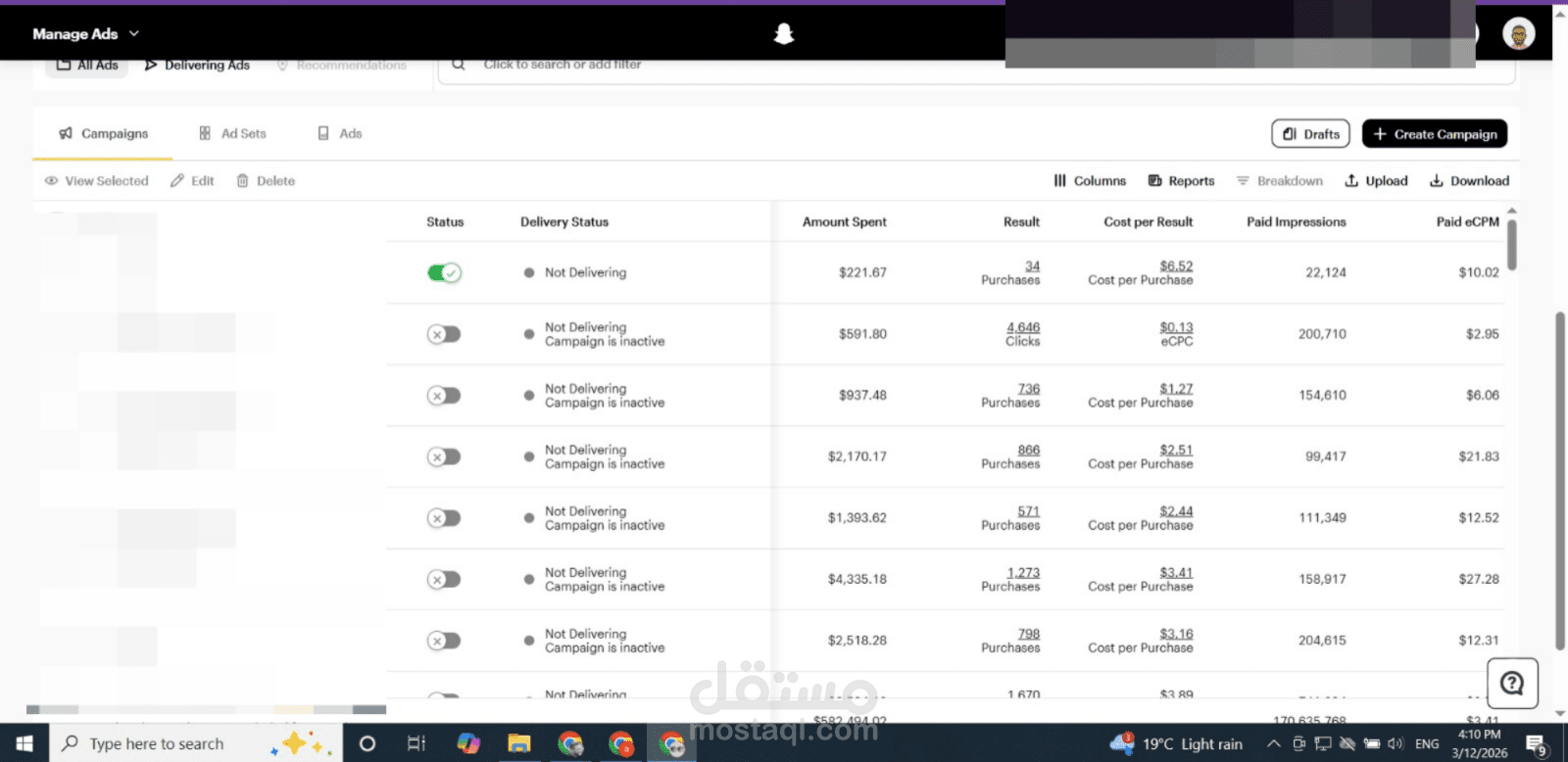Enable the $4,335.18 campaign toggle
The image size is (1568, 762).
444,580
